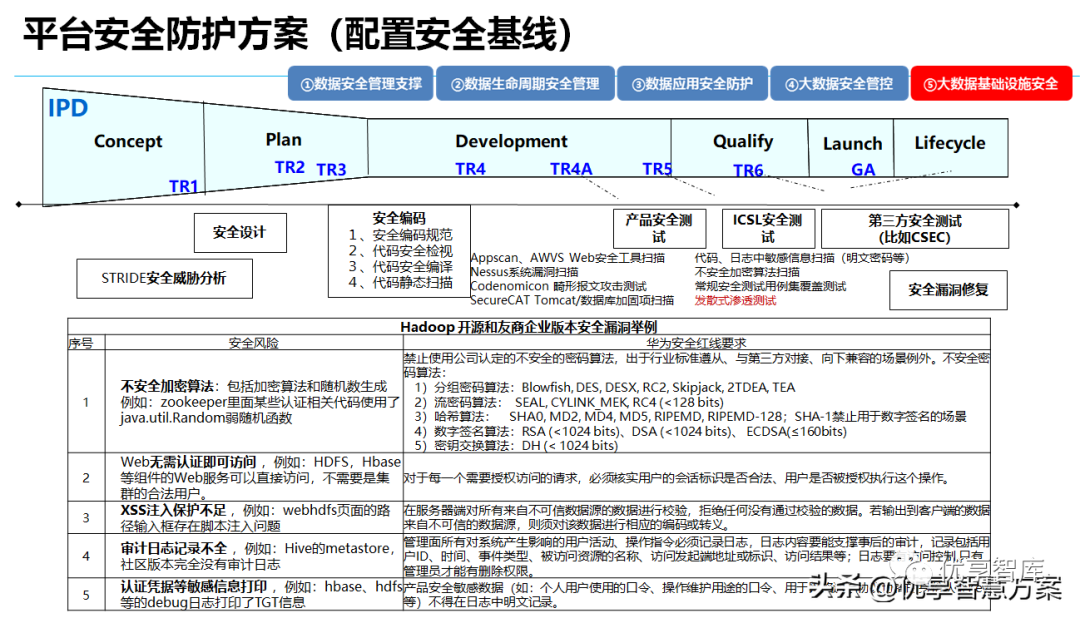Click the TR4 milestone marker
This screenshot has width=1080, height=618.
[x=470, y=169]
